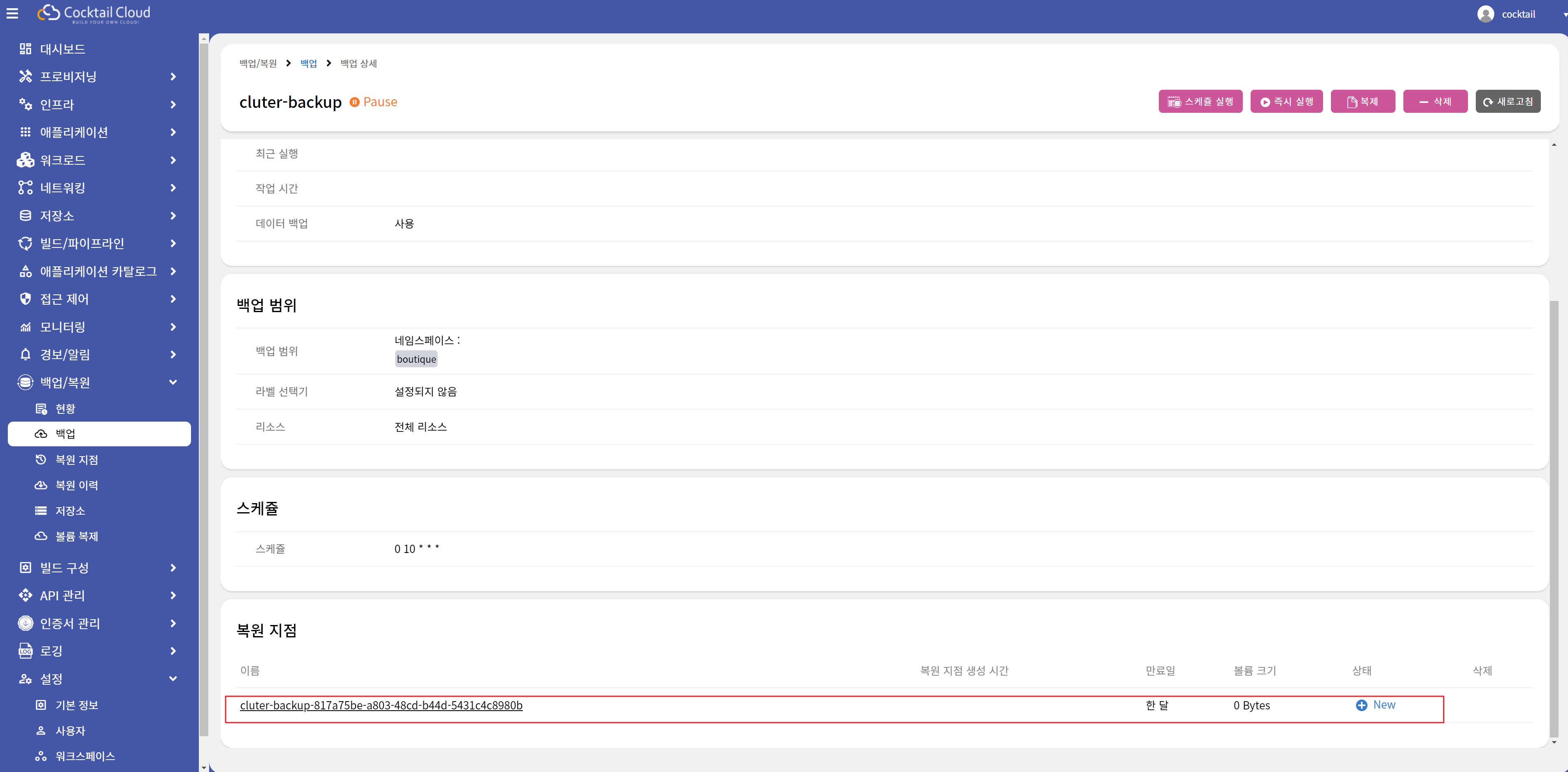Click the main content vertical scrollbar

pos(1554,518)
